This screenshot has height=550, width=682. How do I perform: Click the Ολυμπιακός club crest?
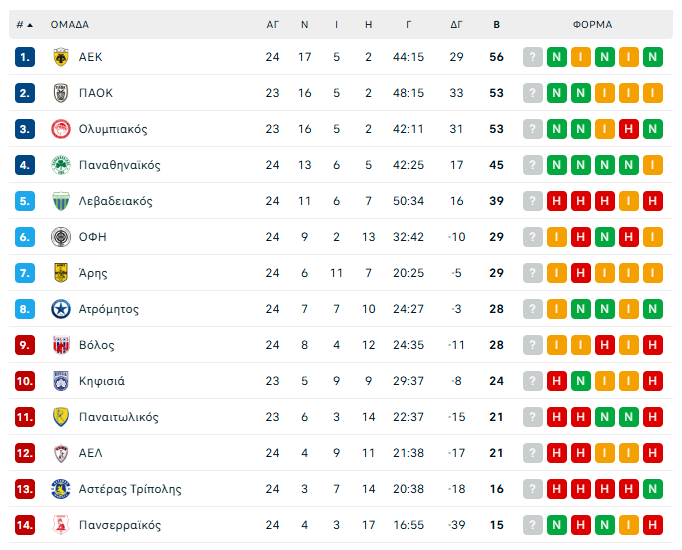point(60,129)
